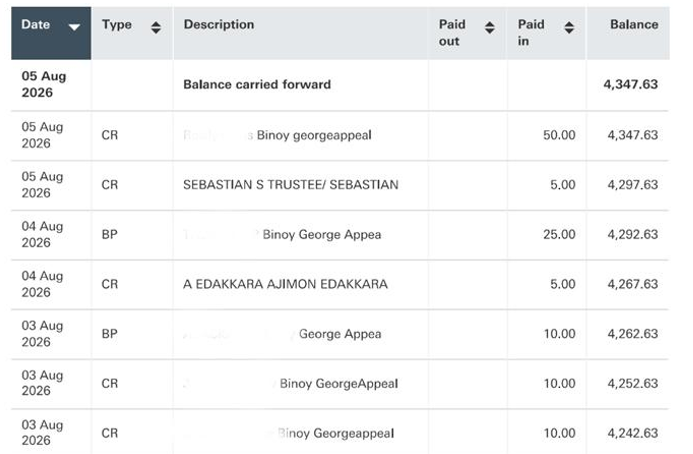
Task: Click the 25.00 paid in amount
Action: click(559, 234)
